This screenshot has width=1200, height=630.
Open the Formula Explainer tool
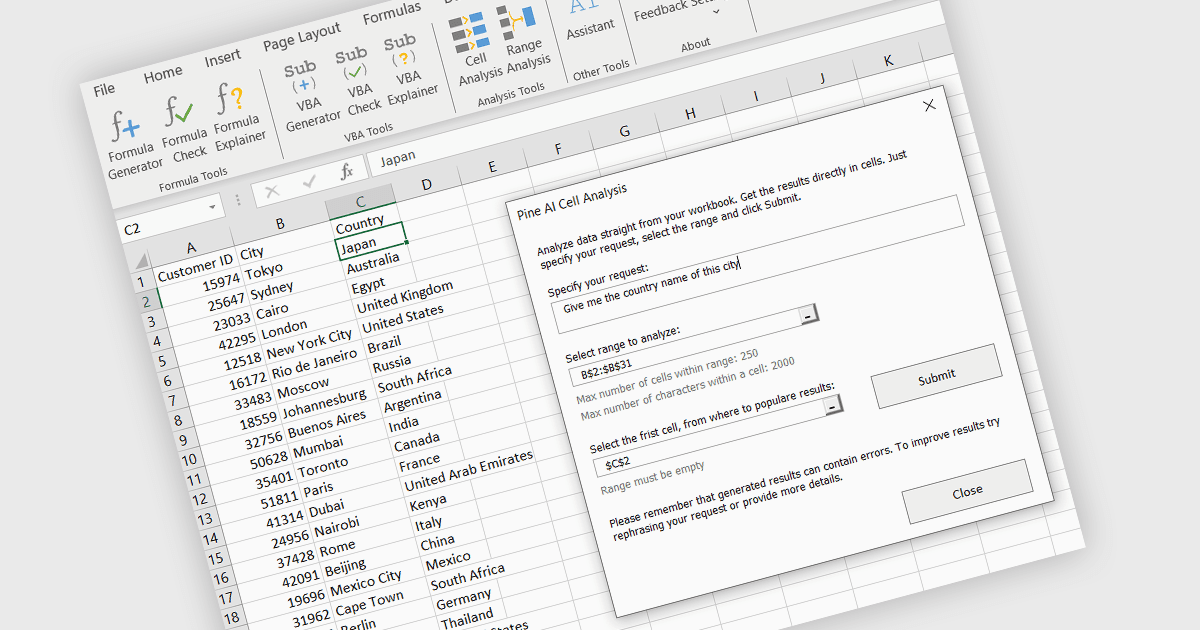(237, 118)
